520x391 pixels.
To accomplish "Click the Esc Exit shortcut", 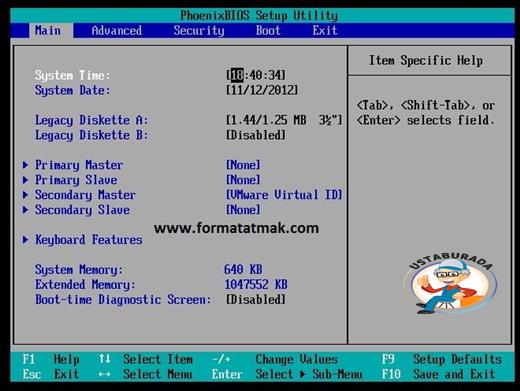I will pyautogui.click(x=51, y=374).
